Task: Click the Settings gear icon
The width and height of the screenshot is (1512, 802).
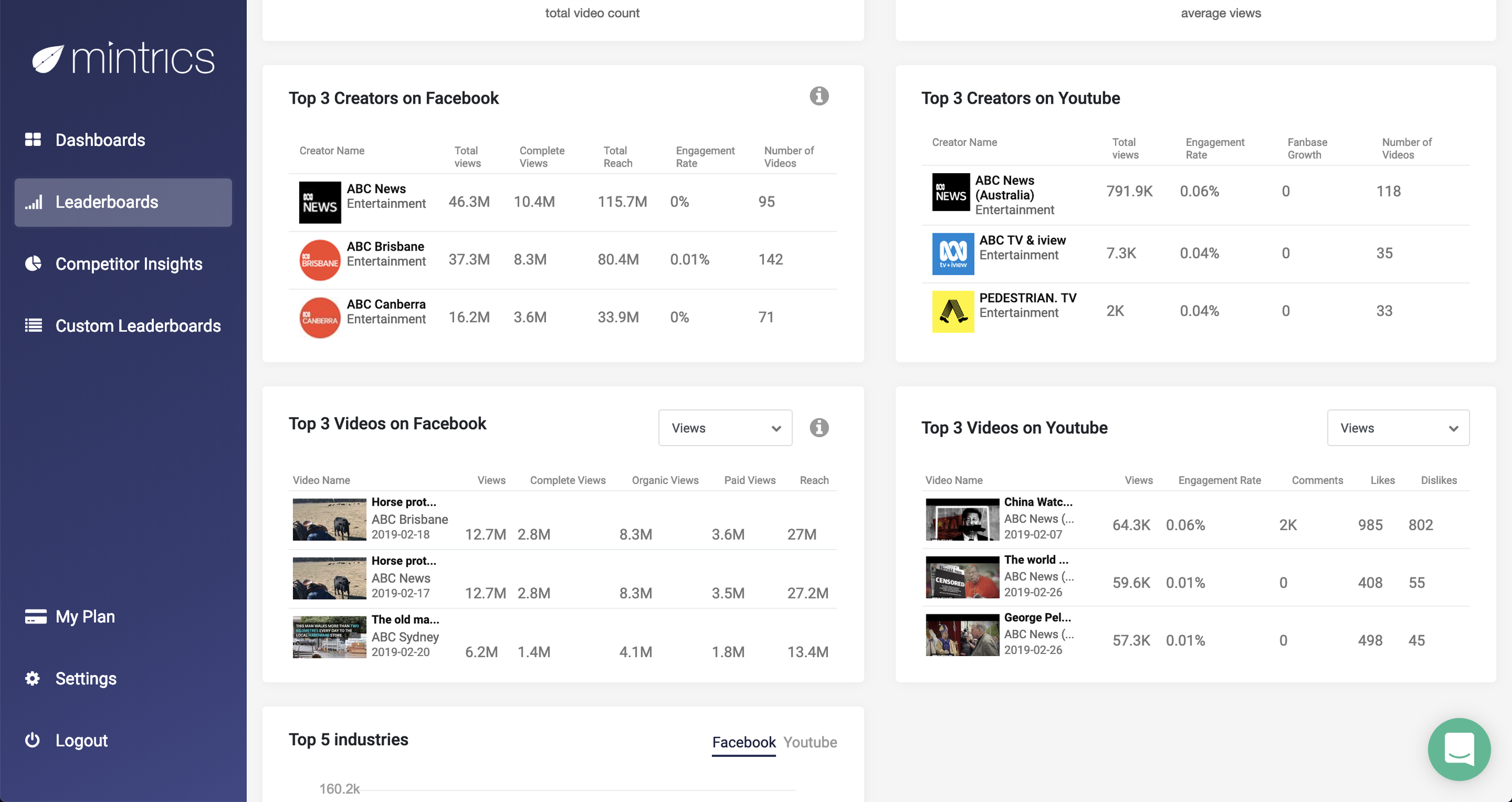Action: click(32, 679)
